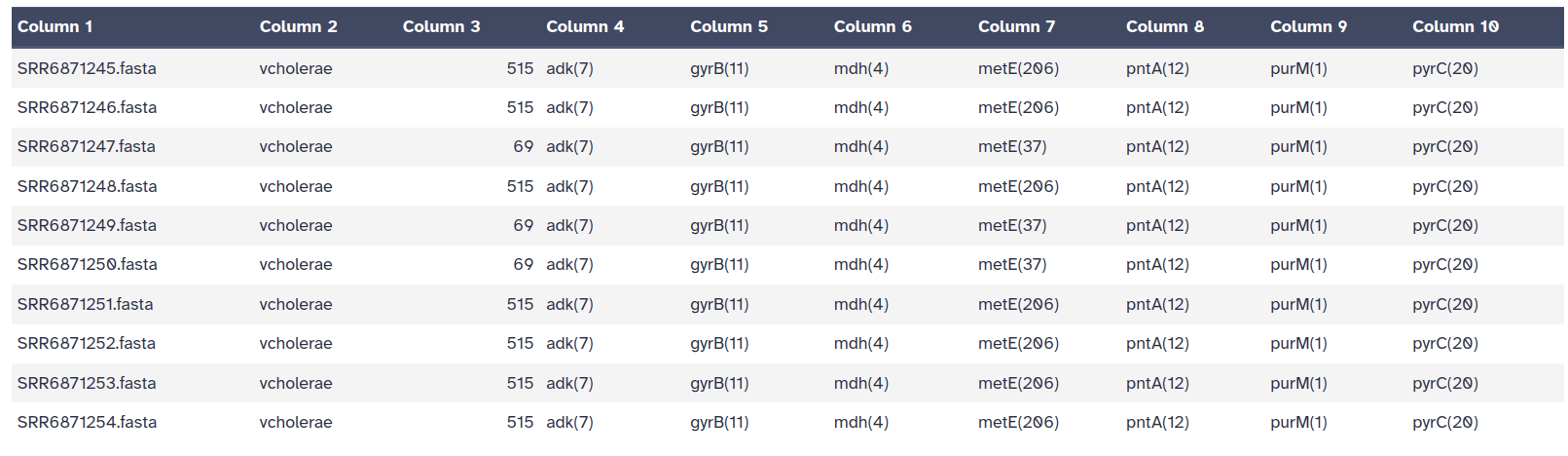Click metE(37) in the SRR6871249.fasta row

(x=1012, y=225)
